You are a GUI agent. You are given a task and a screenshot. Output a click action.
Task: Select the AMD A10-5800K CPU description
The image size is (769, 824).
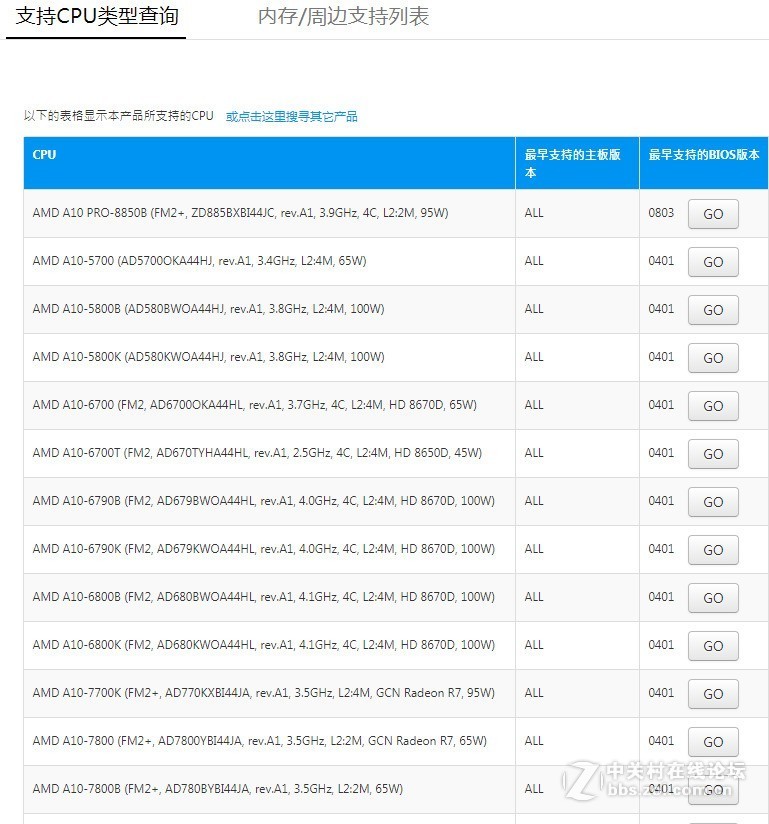(208, 357)
